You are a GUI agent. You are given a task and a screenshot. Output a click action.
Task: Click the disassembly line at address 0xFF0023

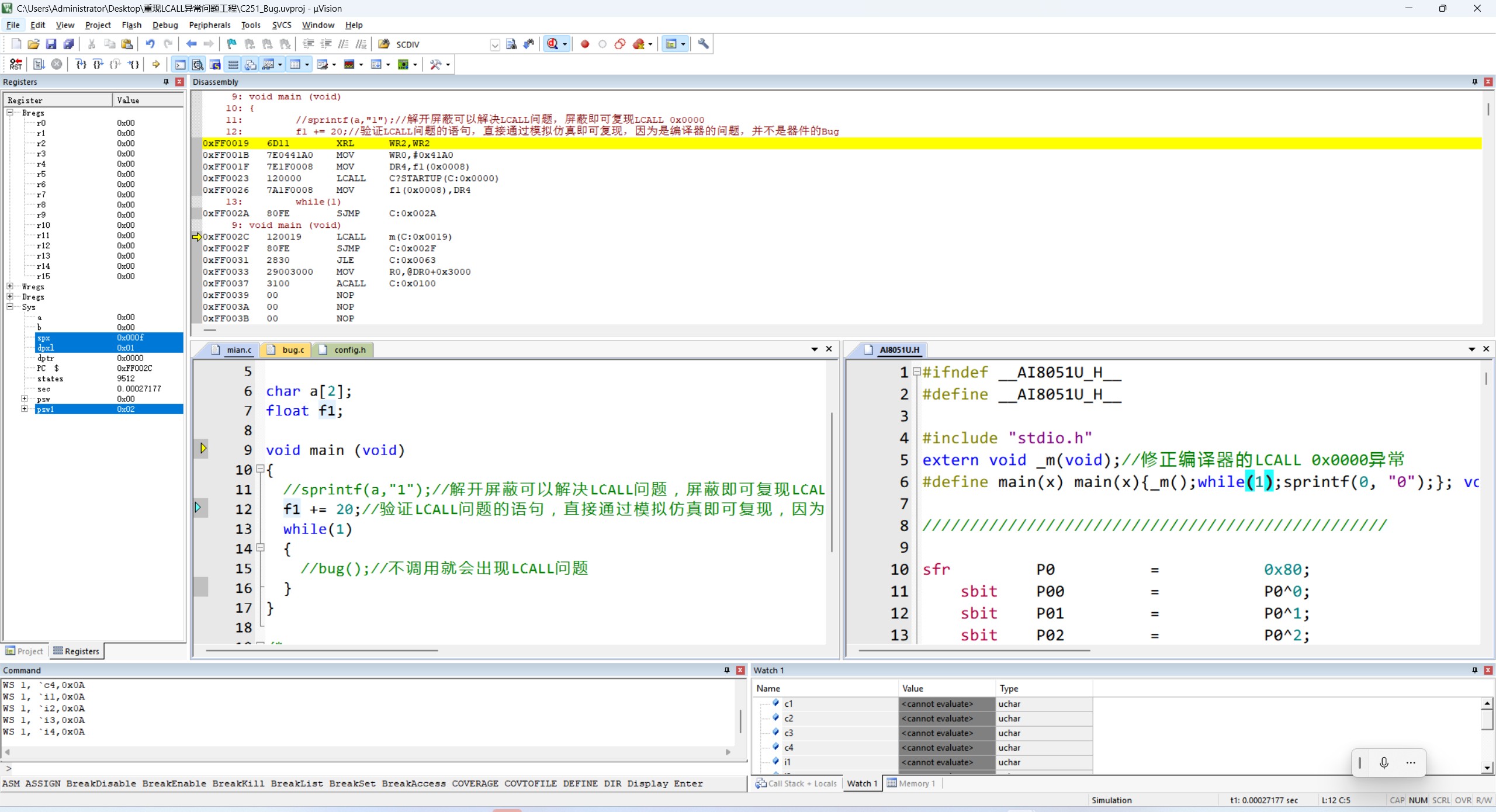pyautogui.click(x=351, y=178)
